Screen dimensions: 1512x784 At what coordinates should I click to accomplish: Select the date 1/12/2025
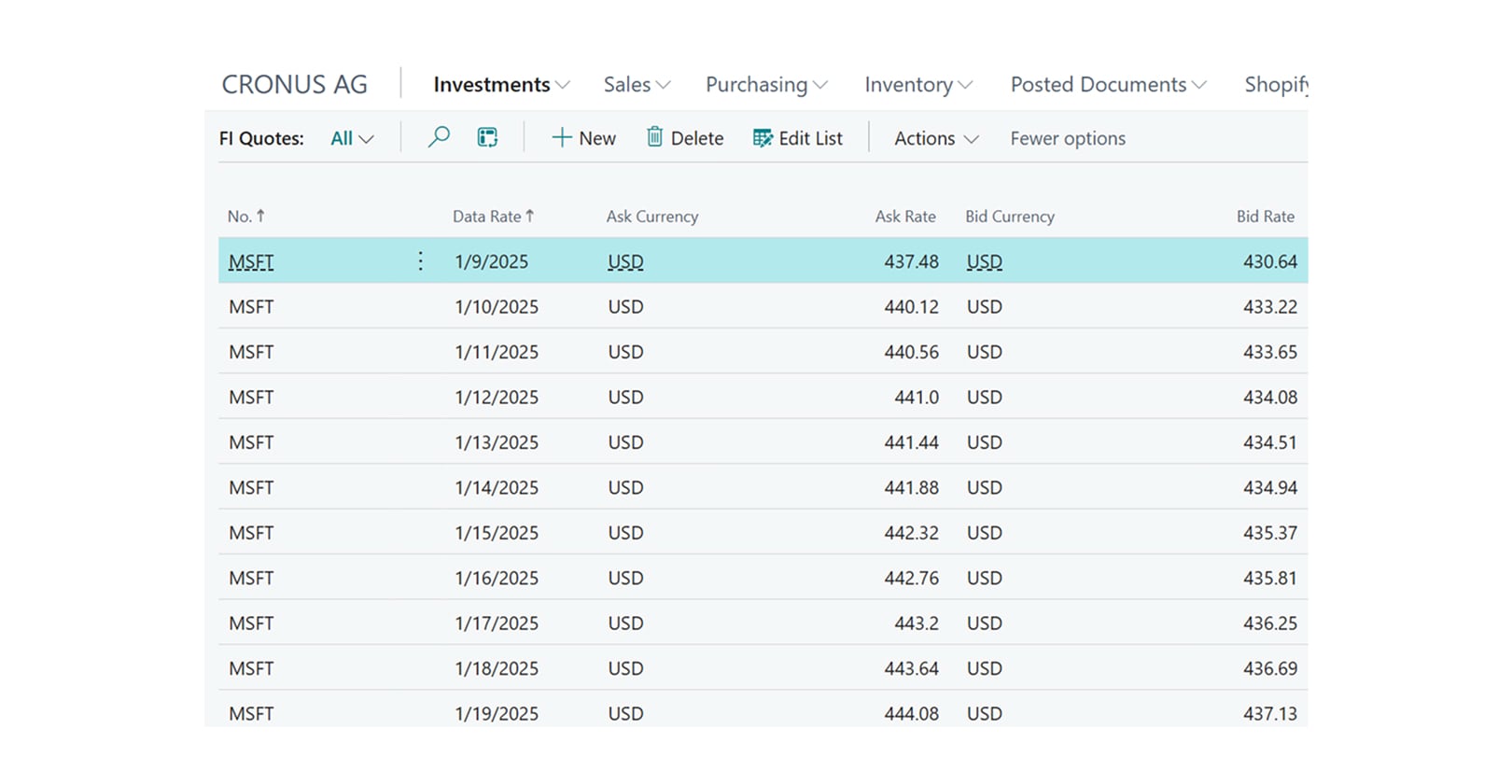tap(497, 398)
